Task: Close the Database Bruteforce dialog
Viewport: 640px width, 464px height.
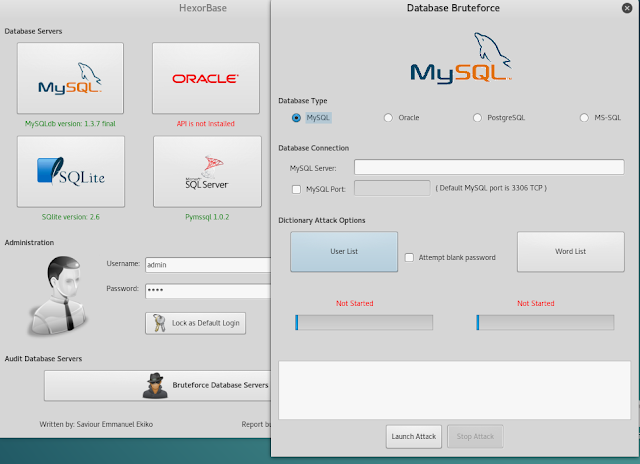Action: coord(627,8)
